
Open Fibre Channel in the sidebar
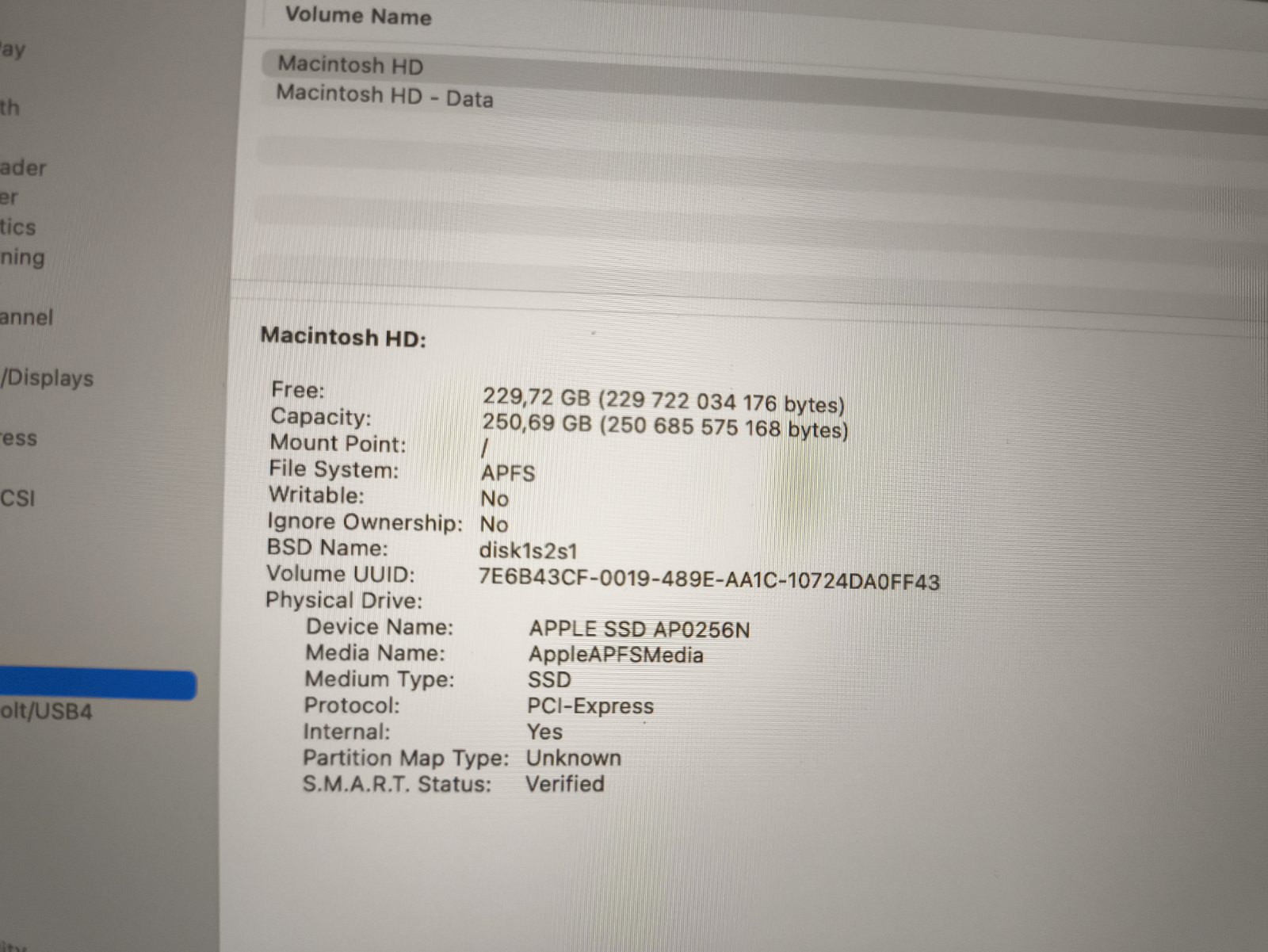coord(27,318)
